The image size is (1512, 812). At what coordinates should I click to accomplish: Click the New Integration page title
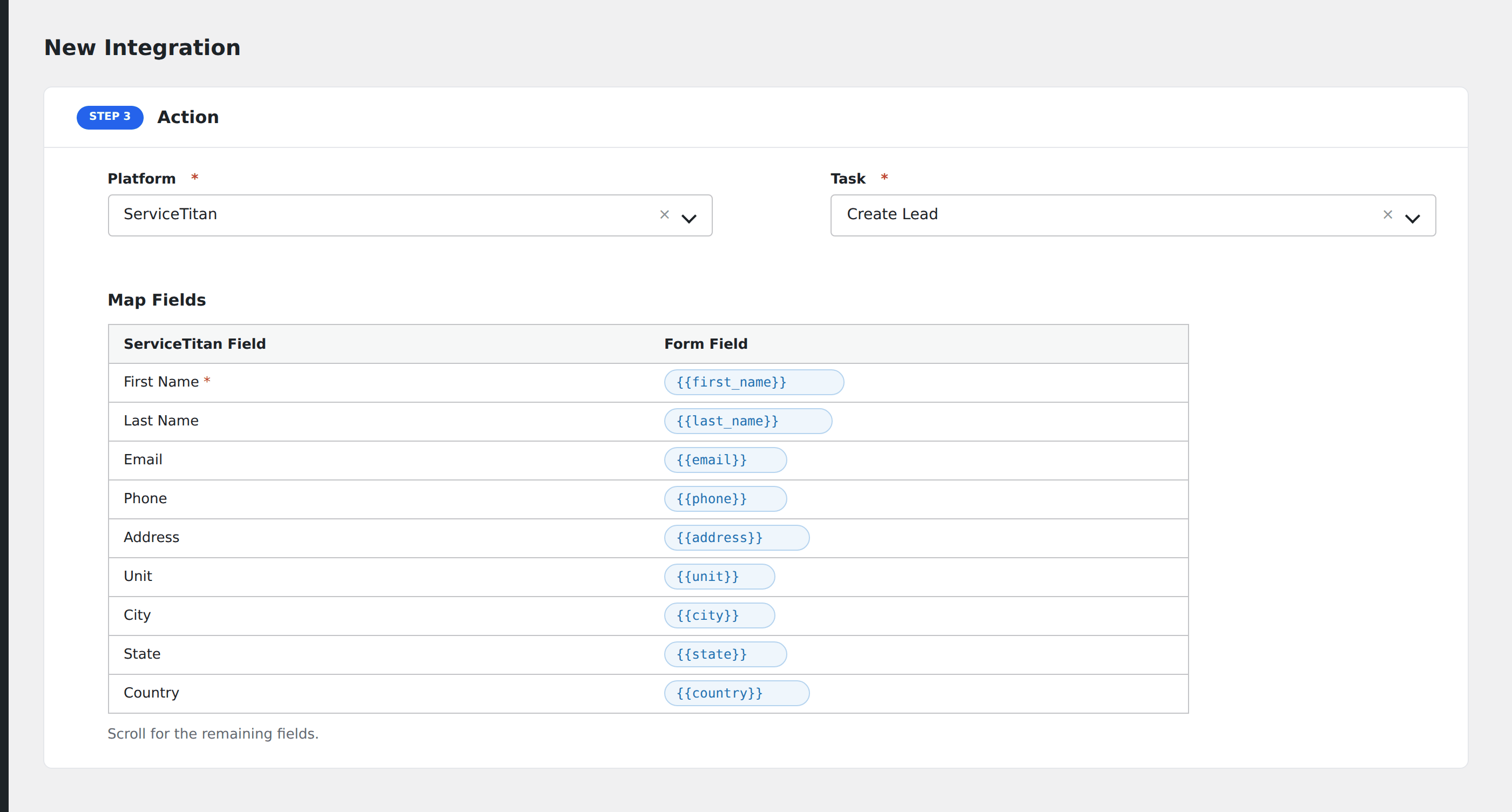(143, 48)
